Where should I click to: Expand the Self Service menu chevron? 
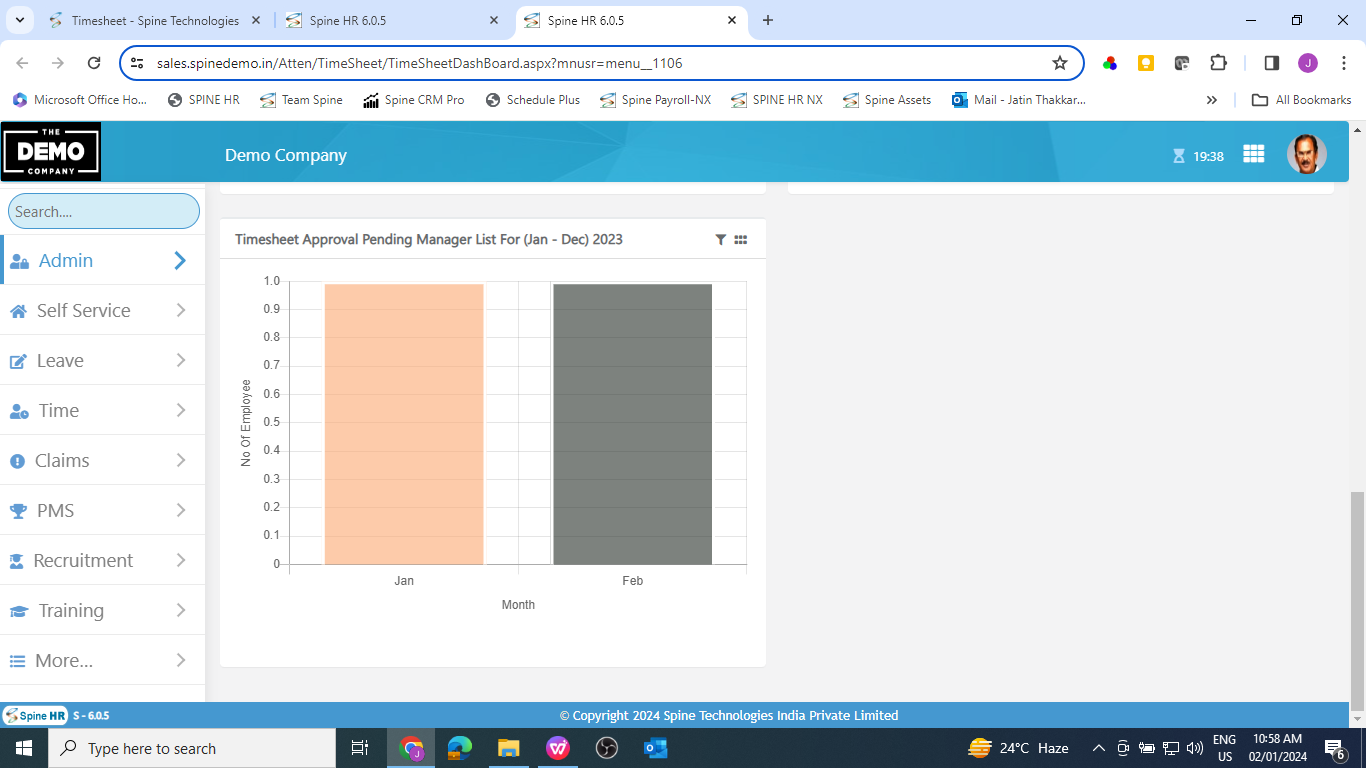pyautogui.click(x=181, y=310)
